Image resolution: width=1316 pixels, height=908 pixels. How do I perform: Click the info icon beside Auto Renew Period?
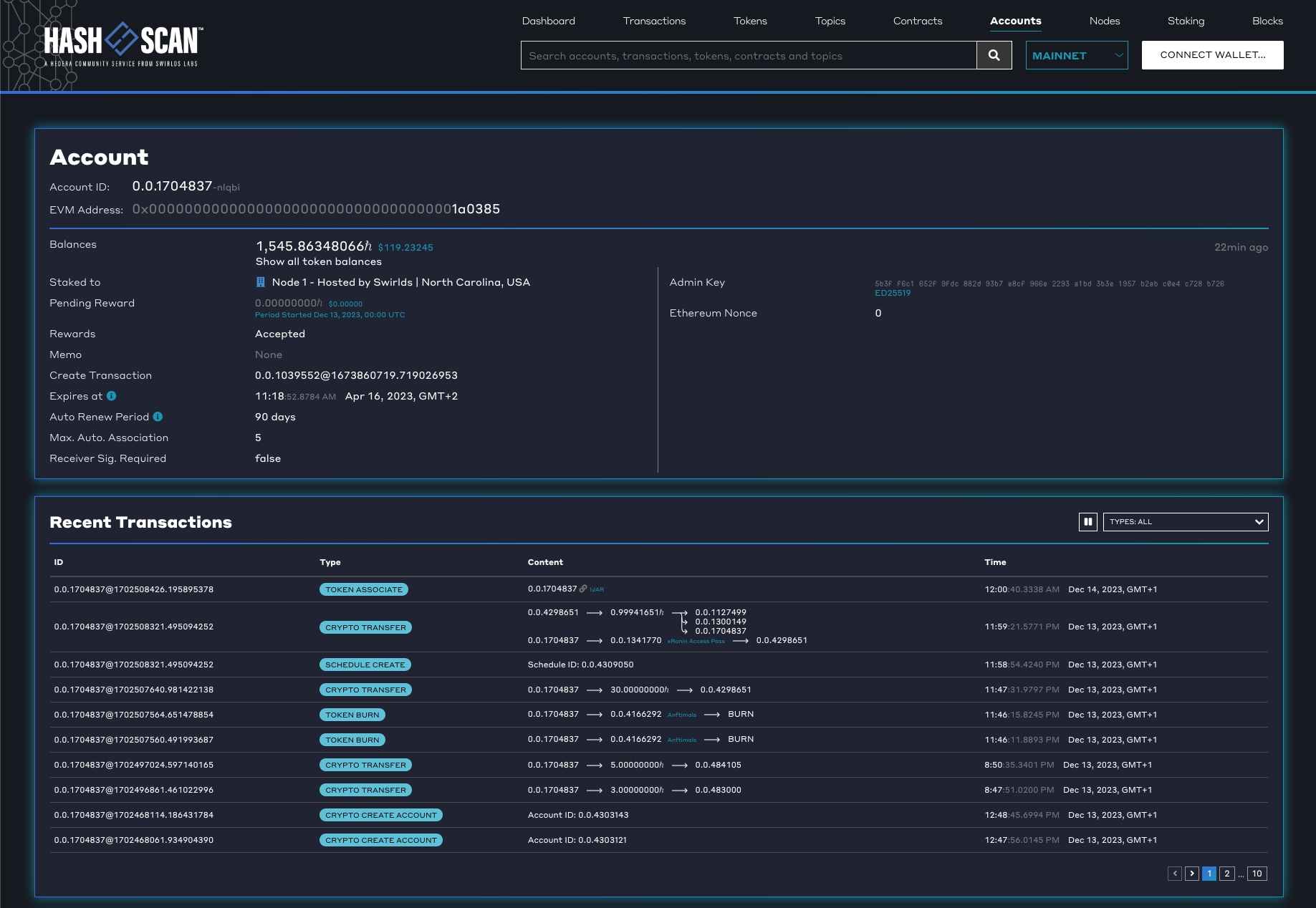coord(158,417)
